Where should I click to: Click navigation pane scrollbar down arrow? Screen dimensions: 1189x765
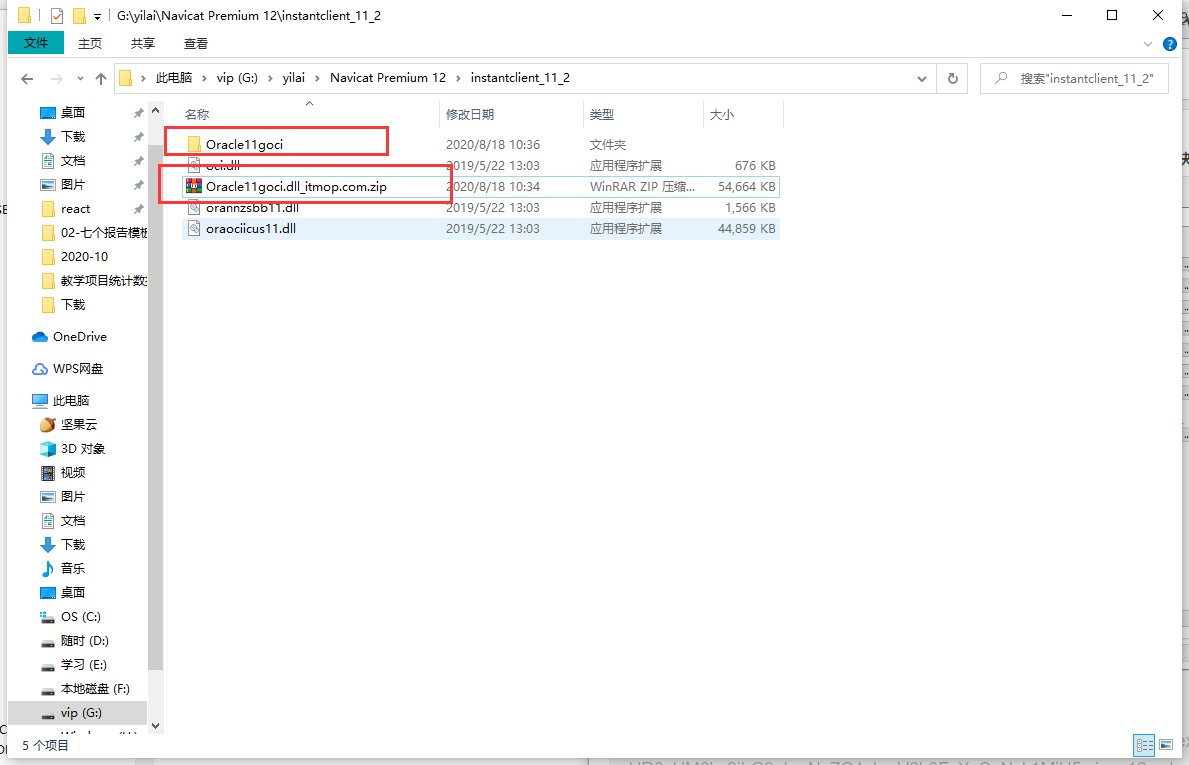coord(155,726)
